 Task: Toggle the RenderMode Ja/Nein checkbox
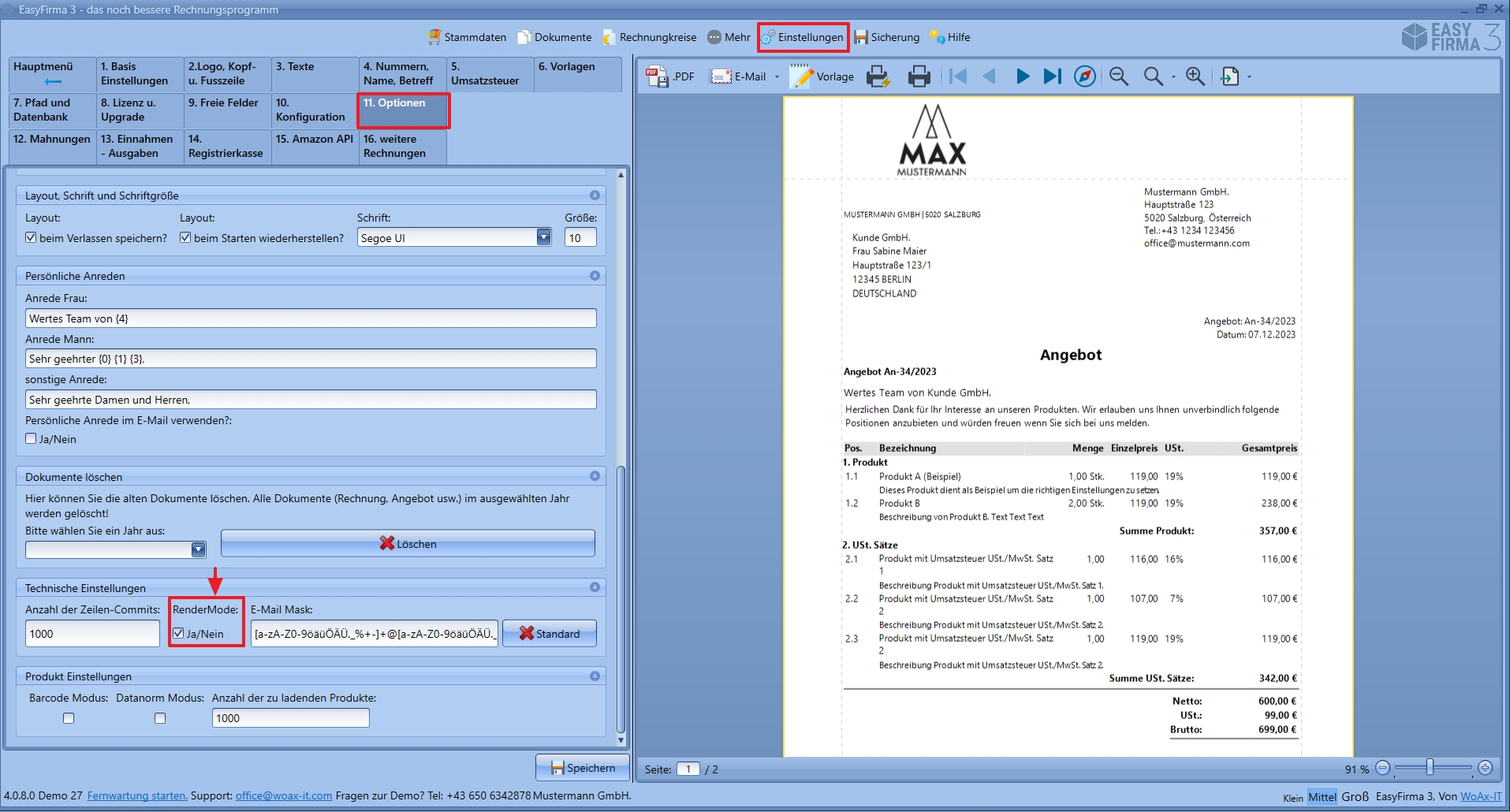pos(178,633)
